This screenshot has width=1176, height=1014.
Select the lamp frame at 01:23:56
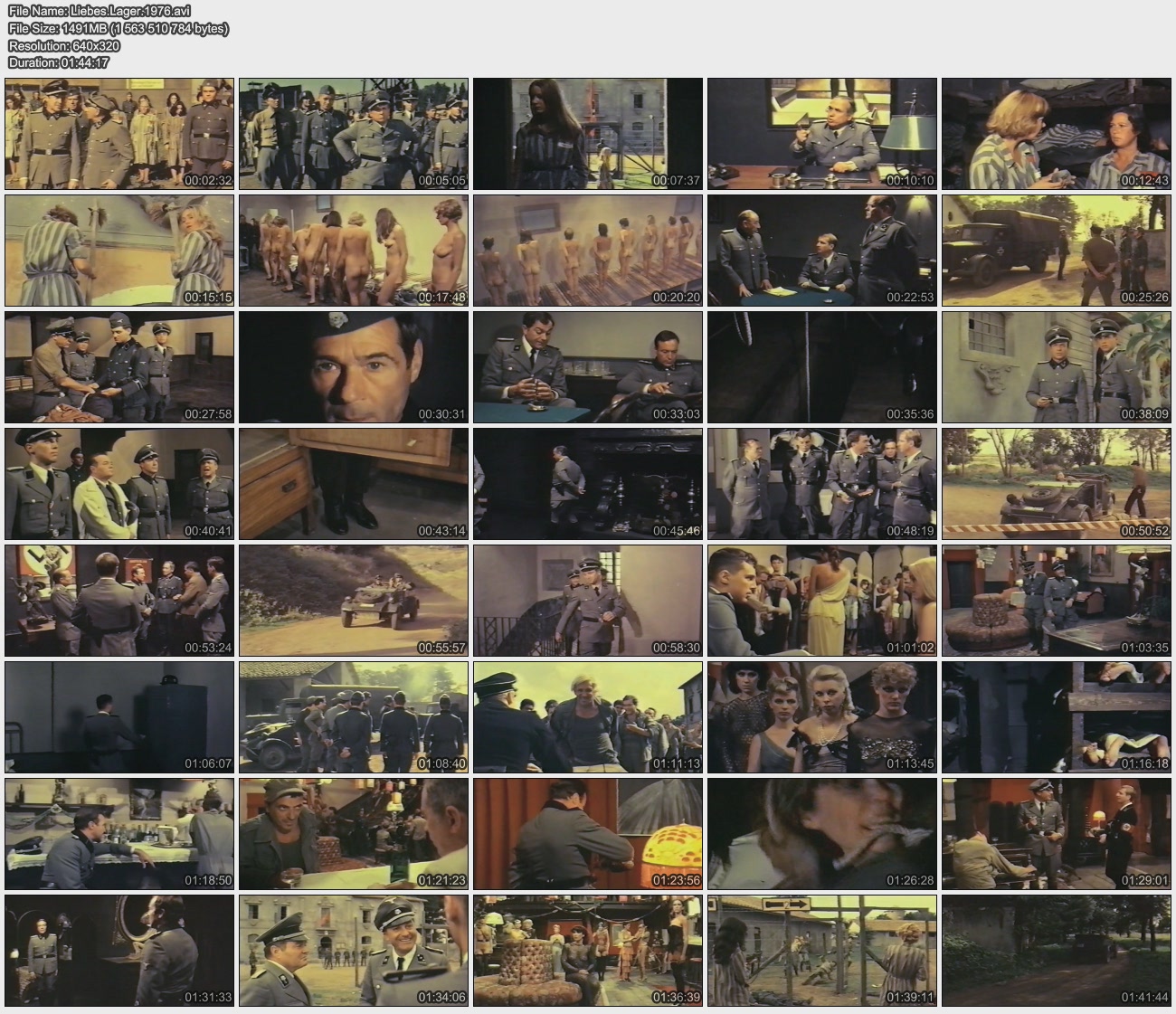click(588, 834)
